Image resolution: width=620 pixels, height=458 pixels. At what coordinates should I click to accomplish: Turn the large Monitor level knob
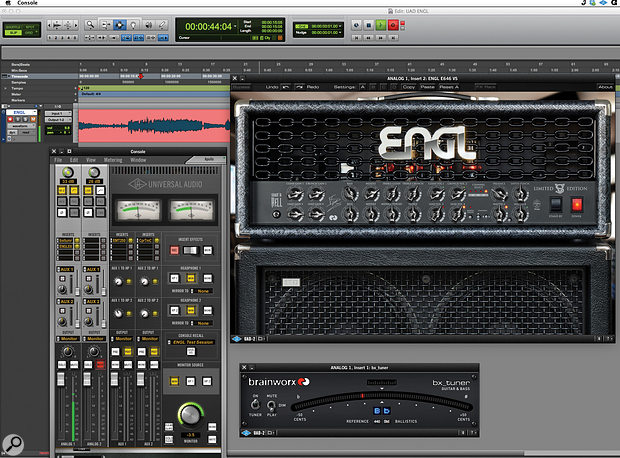point(190,414)
